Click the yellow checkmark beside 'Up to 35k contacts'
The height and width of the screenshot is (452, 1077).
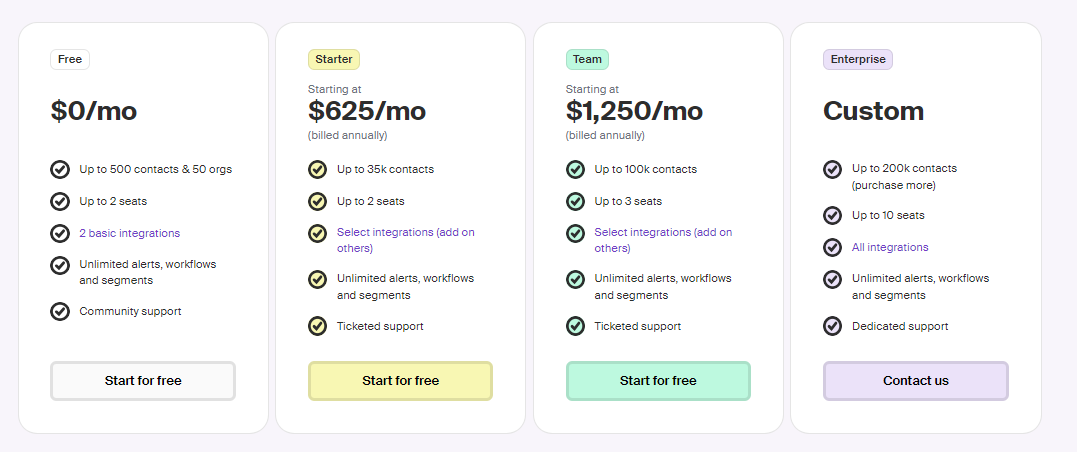tap(317, 169)
